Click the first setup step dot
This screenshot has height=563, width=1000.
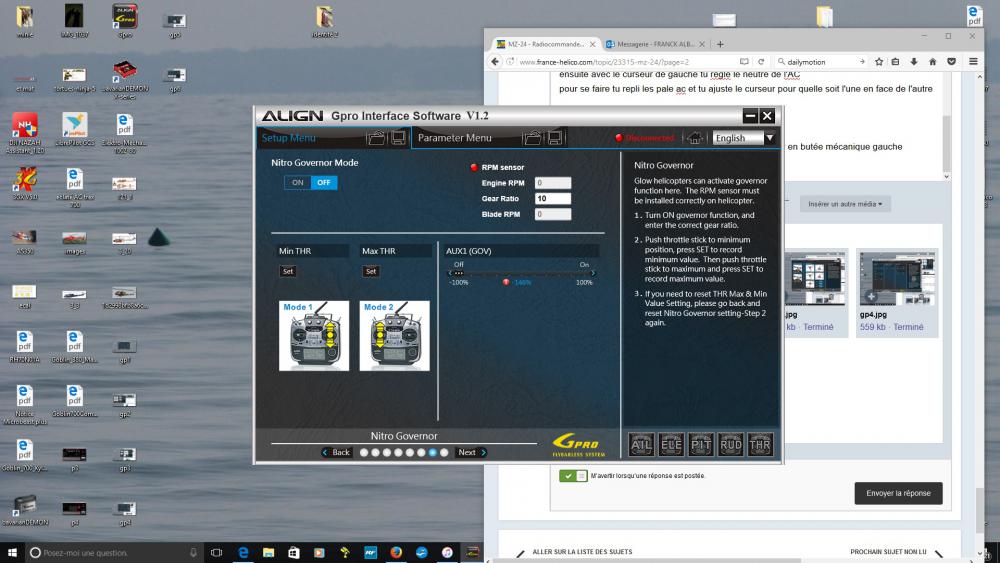coord(364,453)
